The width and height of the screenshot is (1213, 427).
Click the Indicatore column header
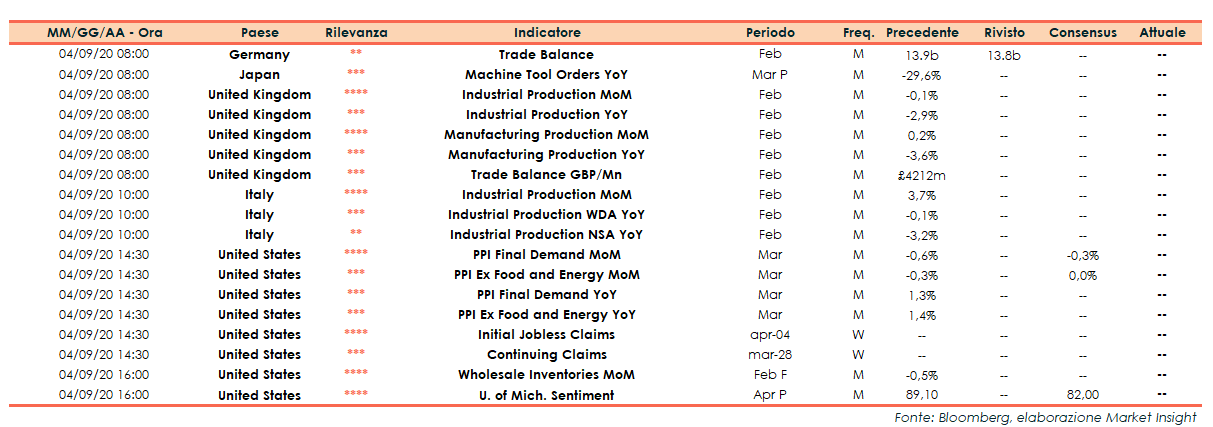(x=546, y=33)
